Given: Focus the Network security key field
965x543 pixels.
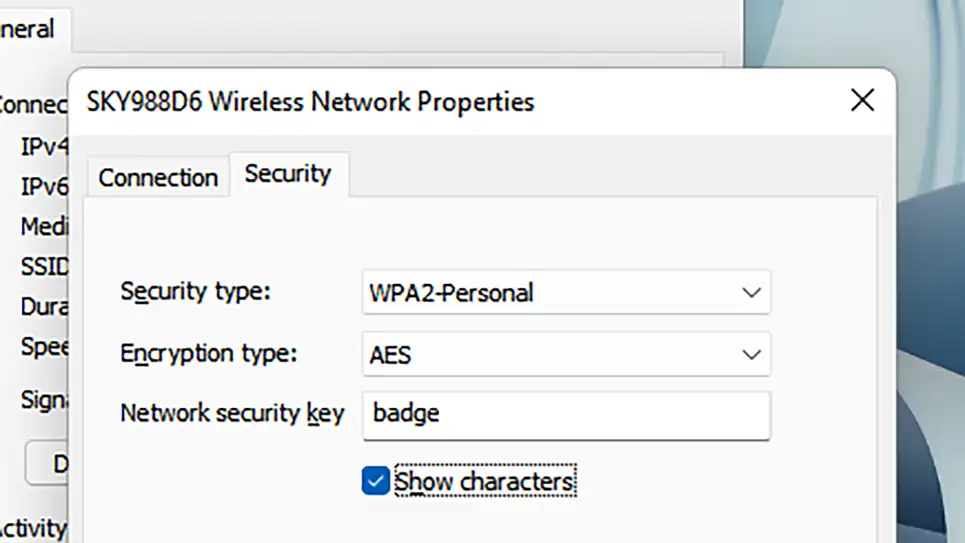Looking at the screenshot, I should click(565, 414).
